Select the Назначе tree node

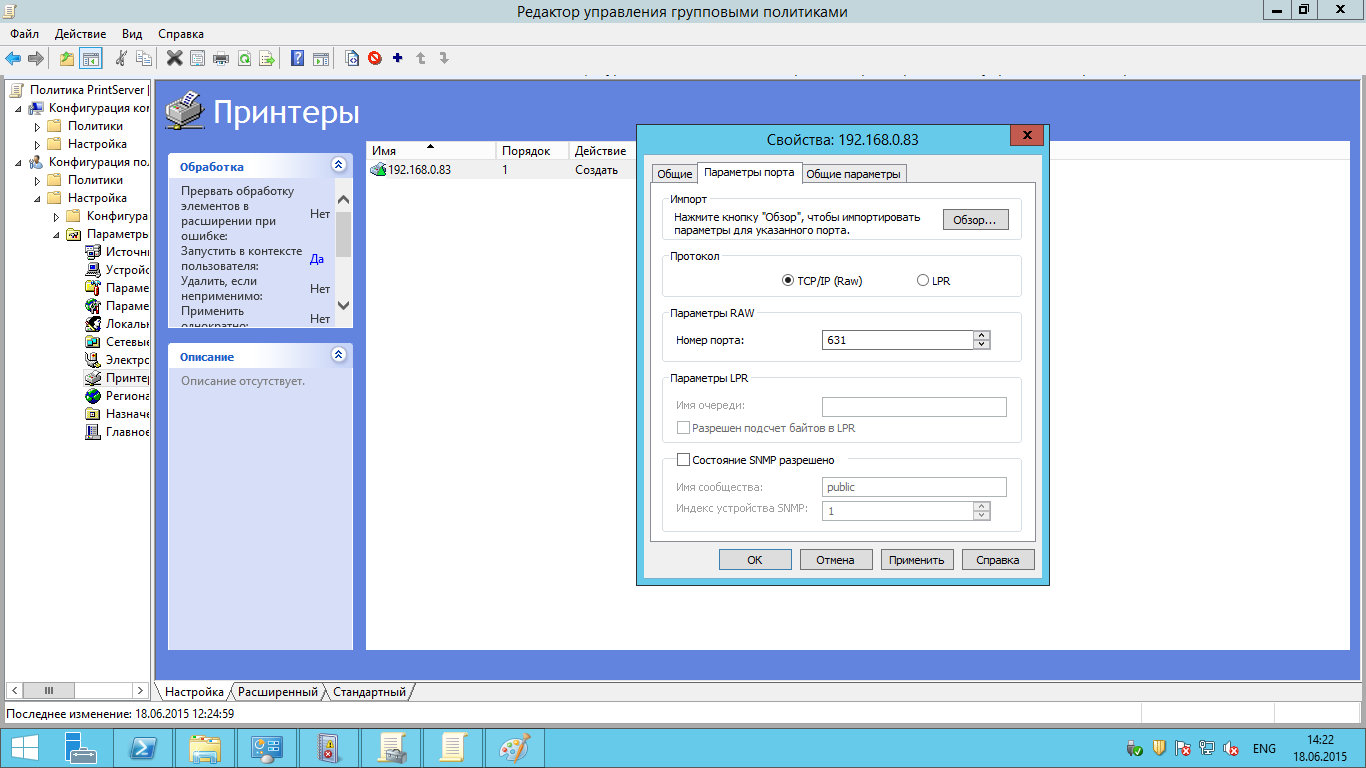point(118,414)
